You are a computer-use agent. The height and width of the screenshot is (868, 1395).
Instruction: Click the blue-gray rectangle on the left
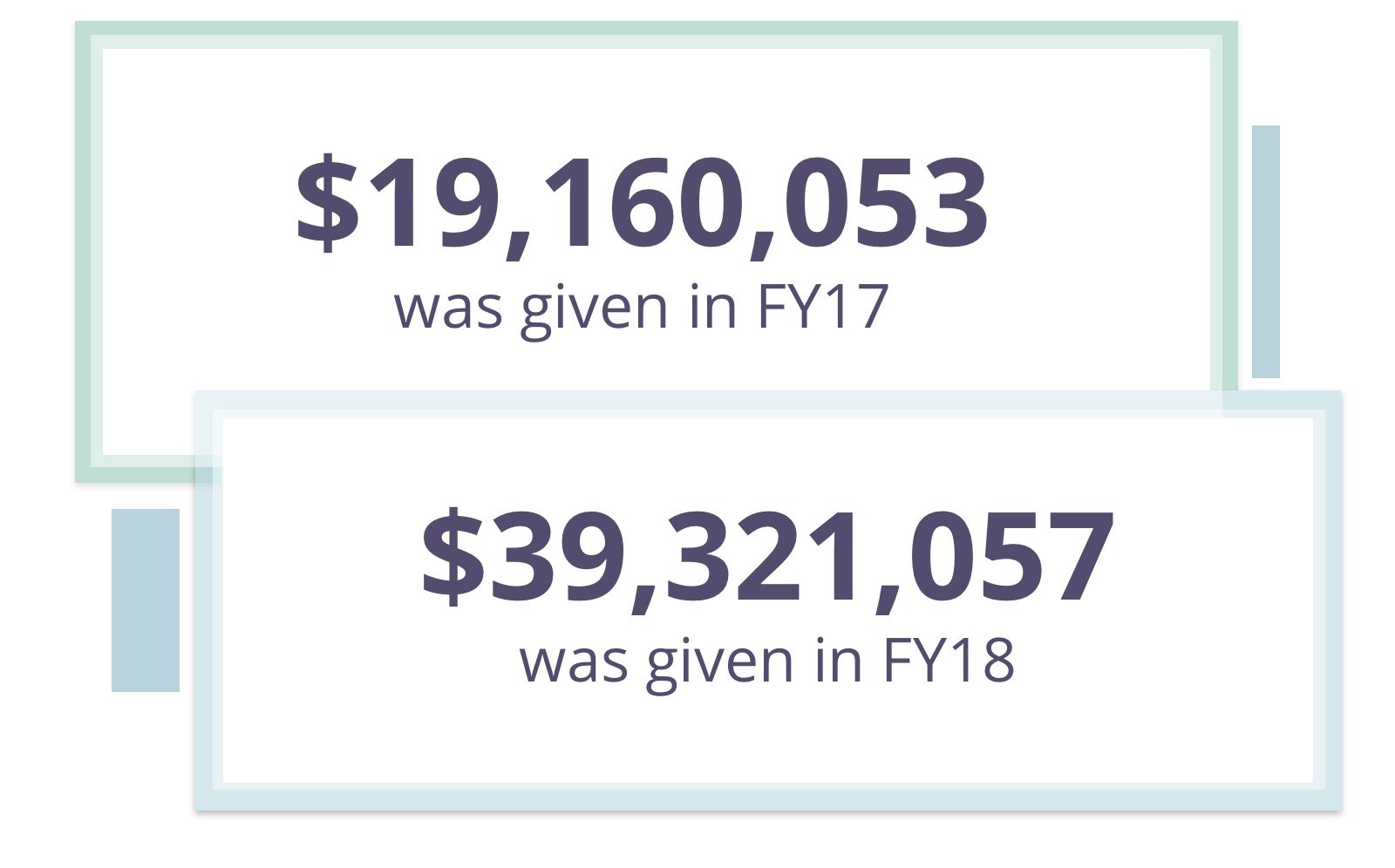(145, 600)
